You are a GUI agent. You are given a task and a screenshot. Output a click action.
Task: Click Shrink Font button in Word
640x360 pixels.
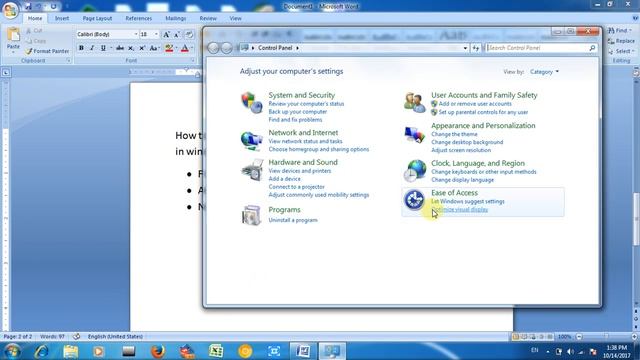[x=177, y=35]
